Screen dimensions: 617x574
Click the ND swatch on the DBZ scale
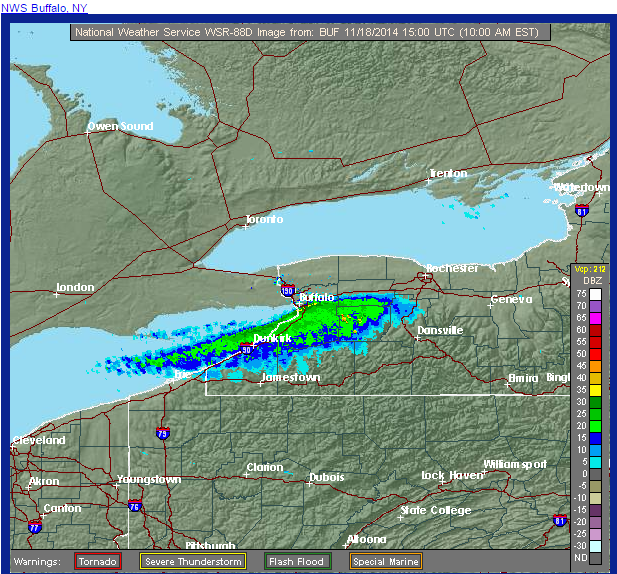point(595,558)
